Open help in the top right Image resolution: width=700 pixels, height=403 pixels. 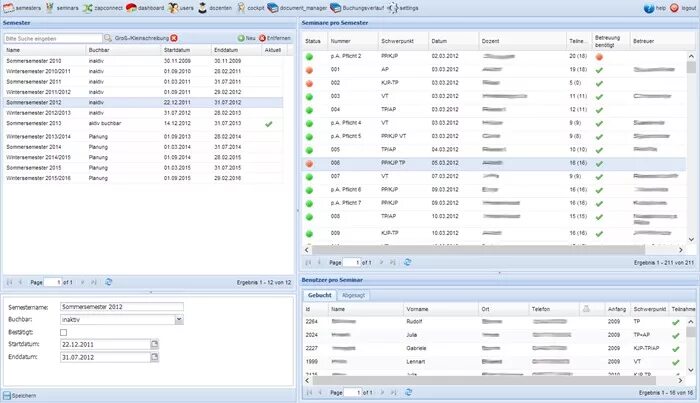[x=655, y=8]
